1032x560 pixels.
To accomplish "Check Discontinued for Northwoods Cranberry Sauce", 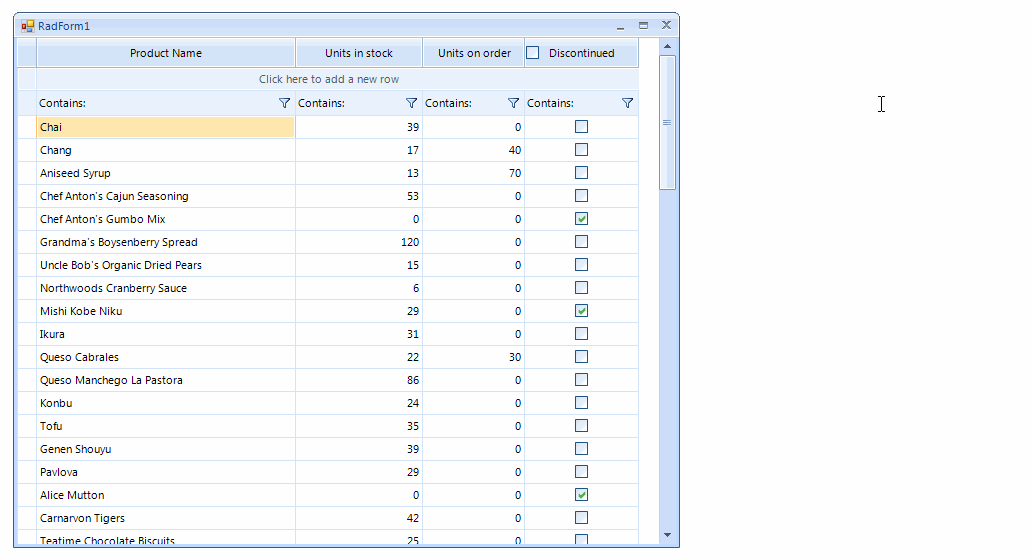I will [581, 288].
